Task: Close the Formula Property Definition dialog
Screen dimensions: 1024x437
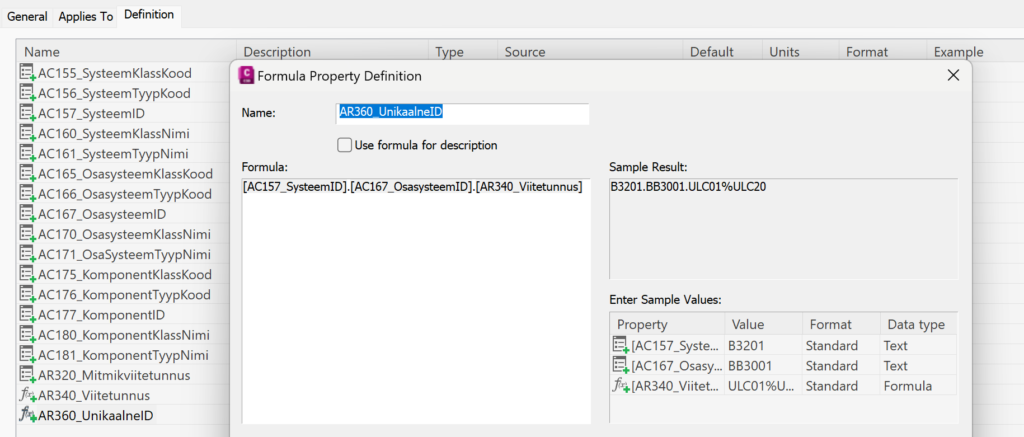Action: [953, 75]
